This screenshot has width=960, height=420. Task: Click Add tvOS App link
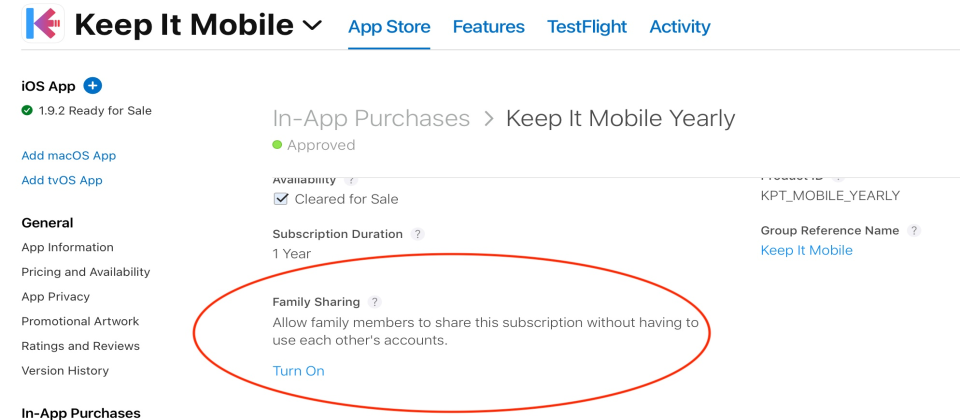click(x=62, y=181)
